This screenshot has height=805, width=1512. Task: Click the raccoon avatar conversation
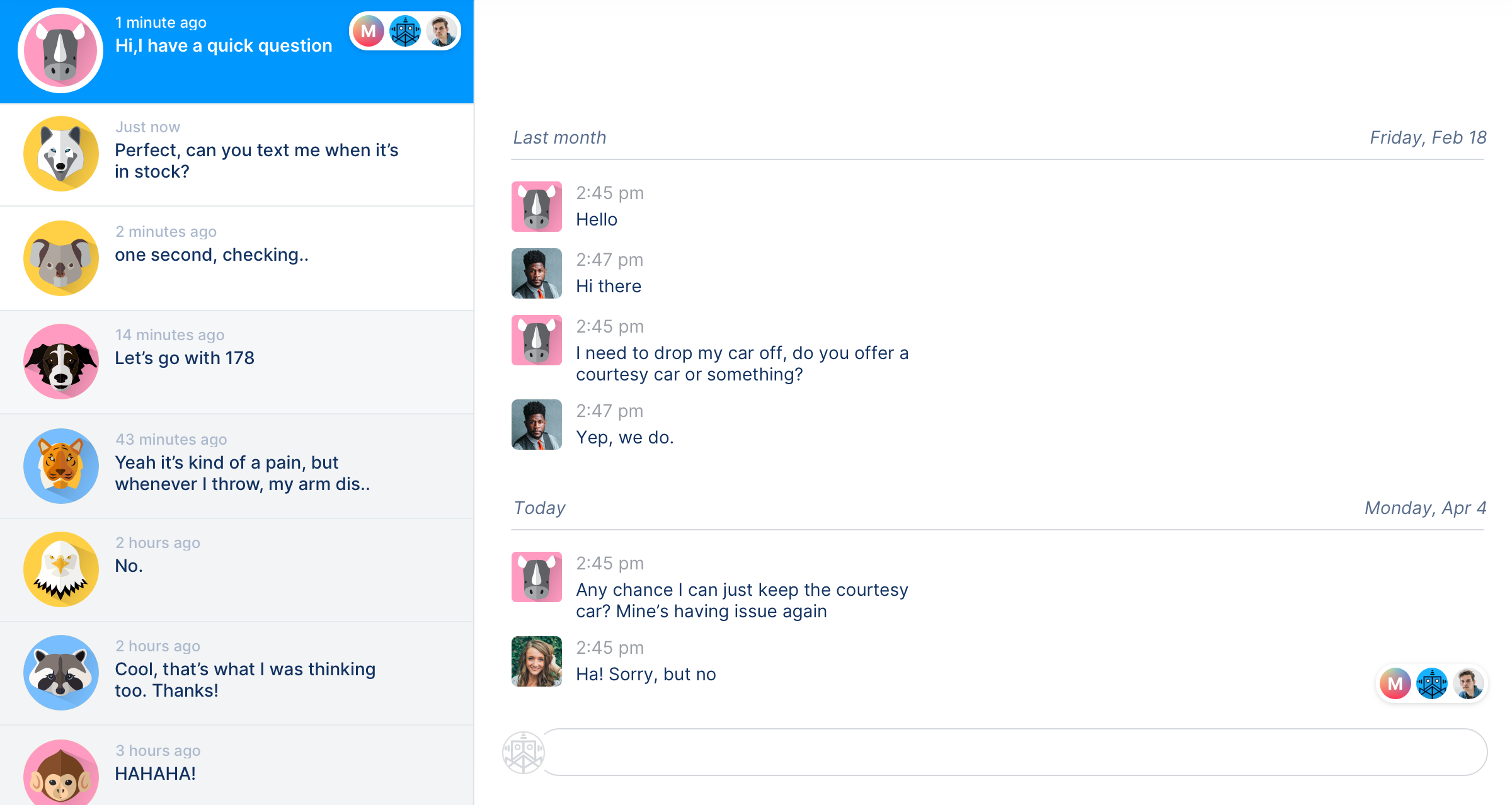(x=60, y=673)
